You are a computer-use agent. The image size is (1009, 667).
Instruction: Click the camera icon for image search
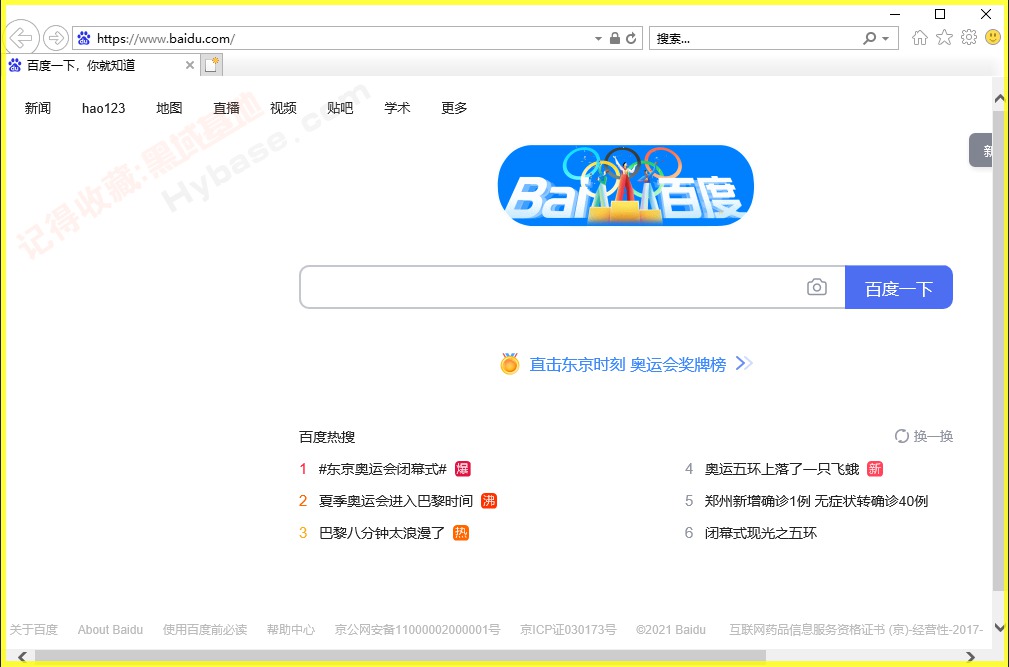click(x=817, y=287)
